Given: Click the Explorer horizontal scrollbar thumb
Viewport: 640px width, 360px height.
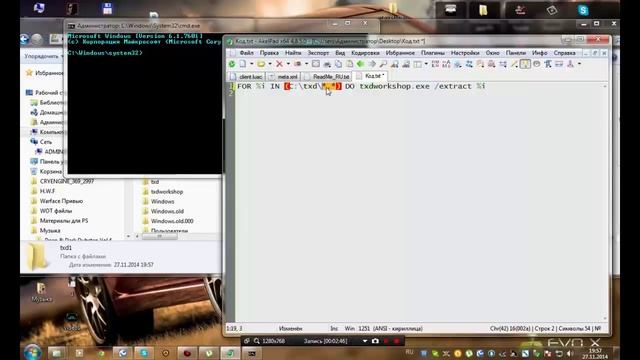Looking at the screenshot, I should click(160, 236).
